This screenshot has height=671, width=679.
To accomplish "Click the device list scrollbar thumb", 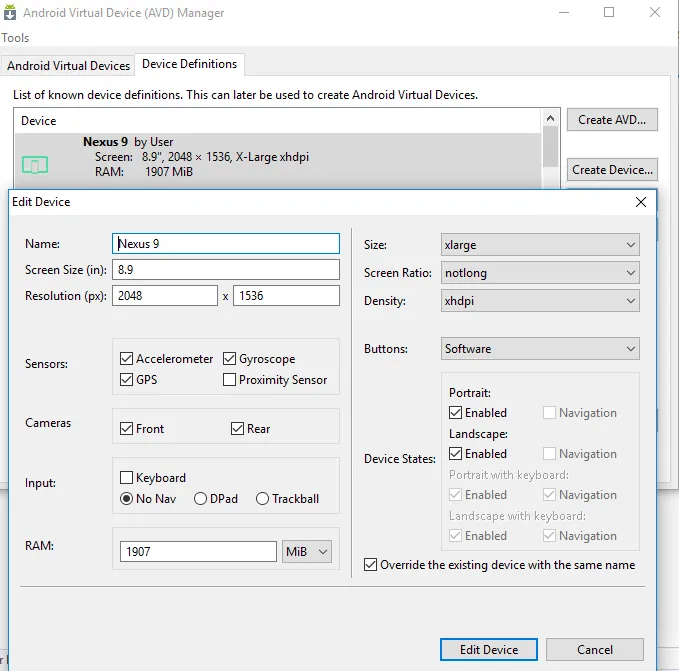I will (550, 146).
